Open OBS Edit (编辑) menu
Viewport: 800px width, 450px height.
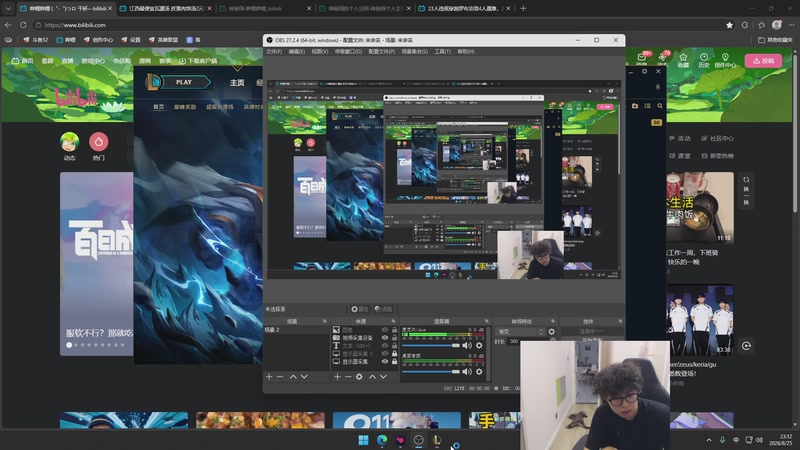[296, 52]
